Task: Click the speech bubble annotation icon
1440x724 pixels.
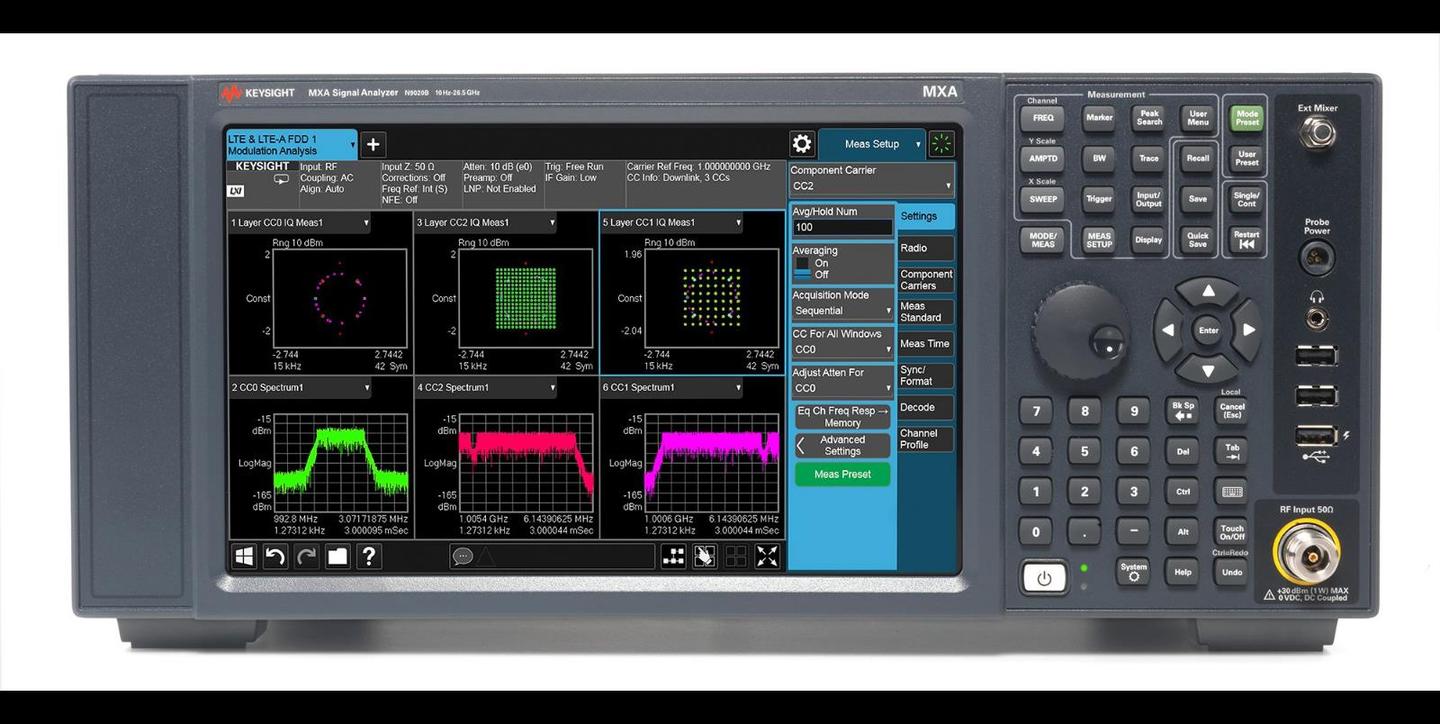Action: click(462, 557)
